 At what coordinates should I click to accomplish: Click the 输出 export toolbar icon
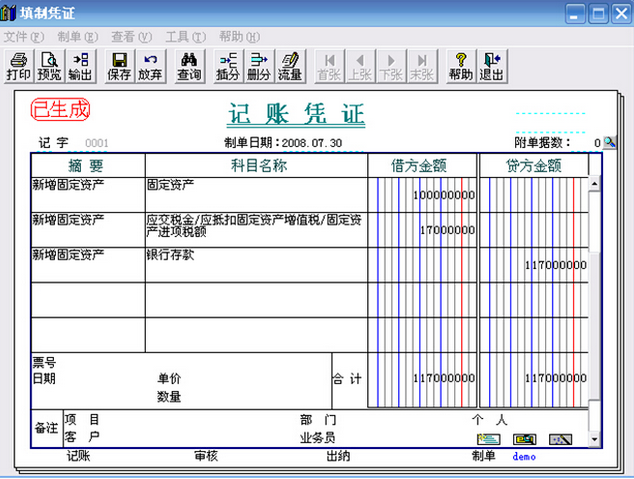click(x=80, y=67)
